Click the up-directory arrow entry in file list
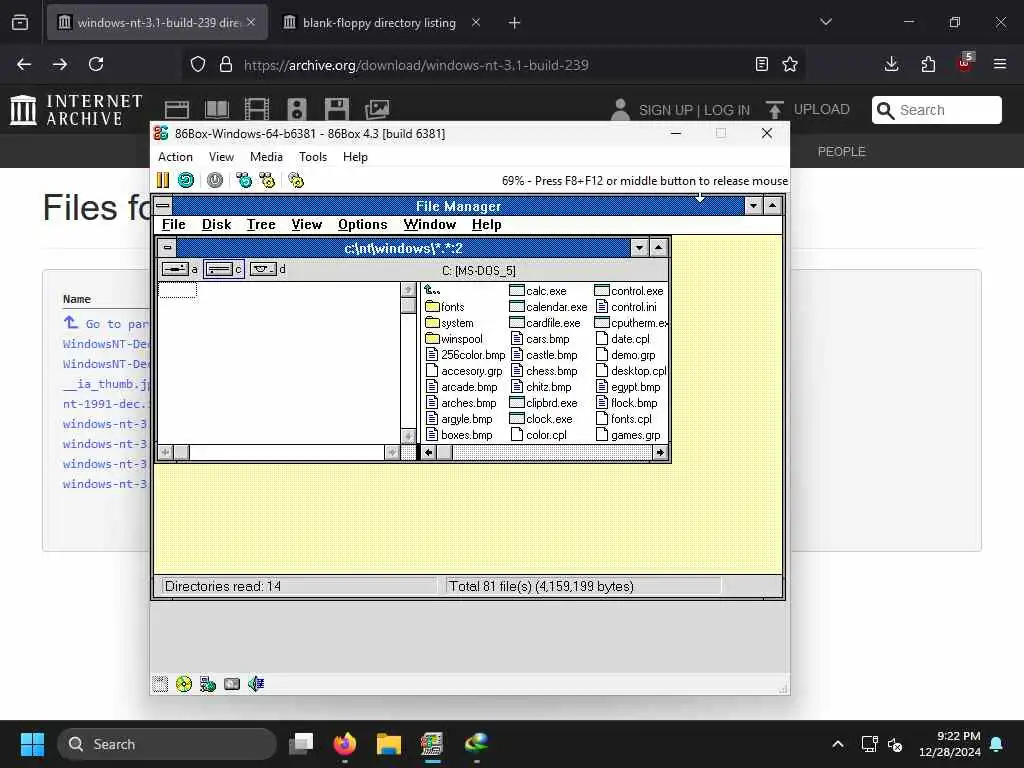The height and width of the screenshot is (768, 1024). (432, 290)
